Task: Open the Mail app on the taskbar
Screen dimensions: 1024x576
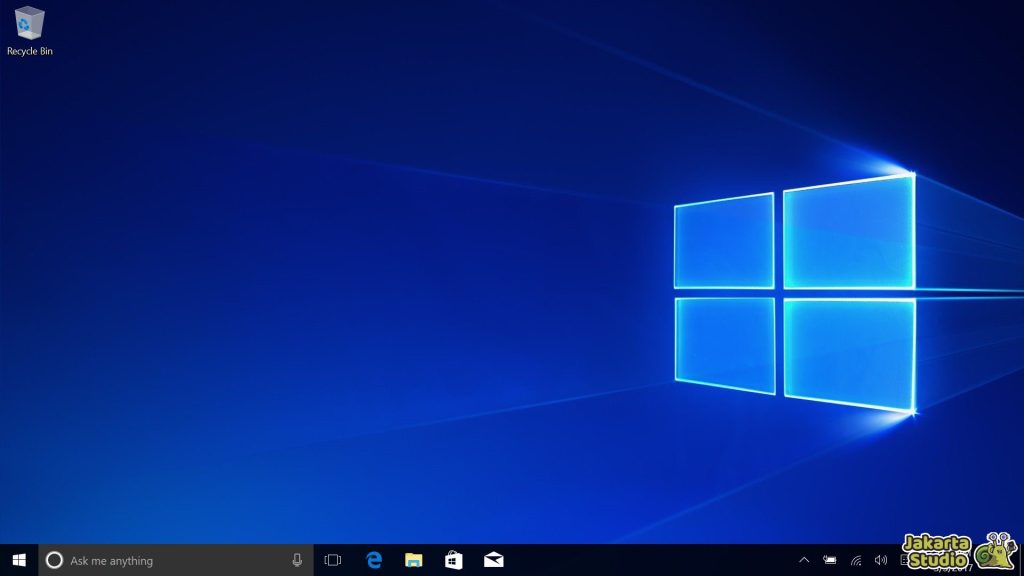Action: point(493,560)
